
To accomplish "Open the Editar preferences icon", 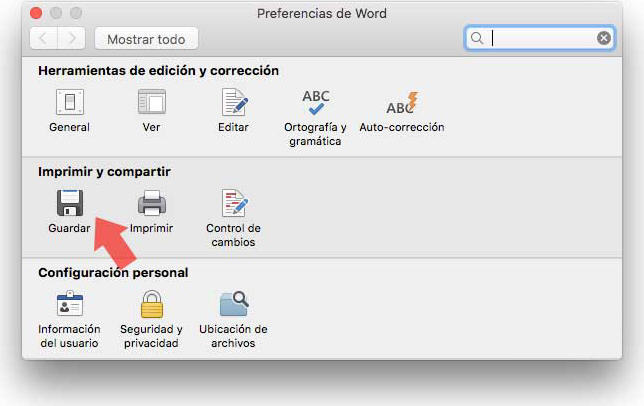I will 234,102.
